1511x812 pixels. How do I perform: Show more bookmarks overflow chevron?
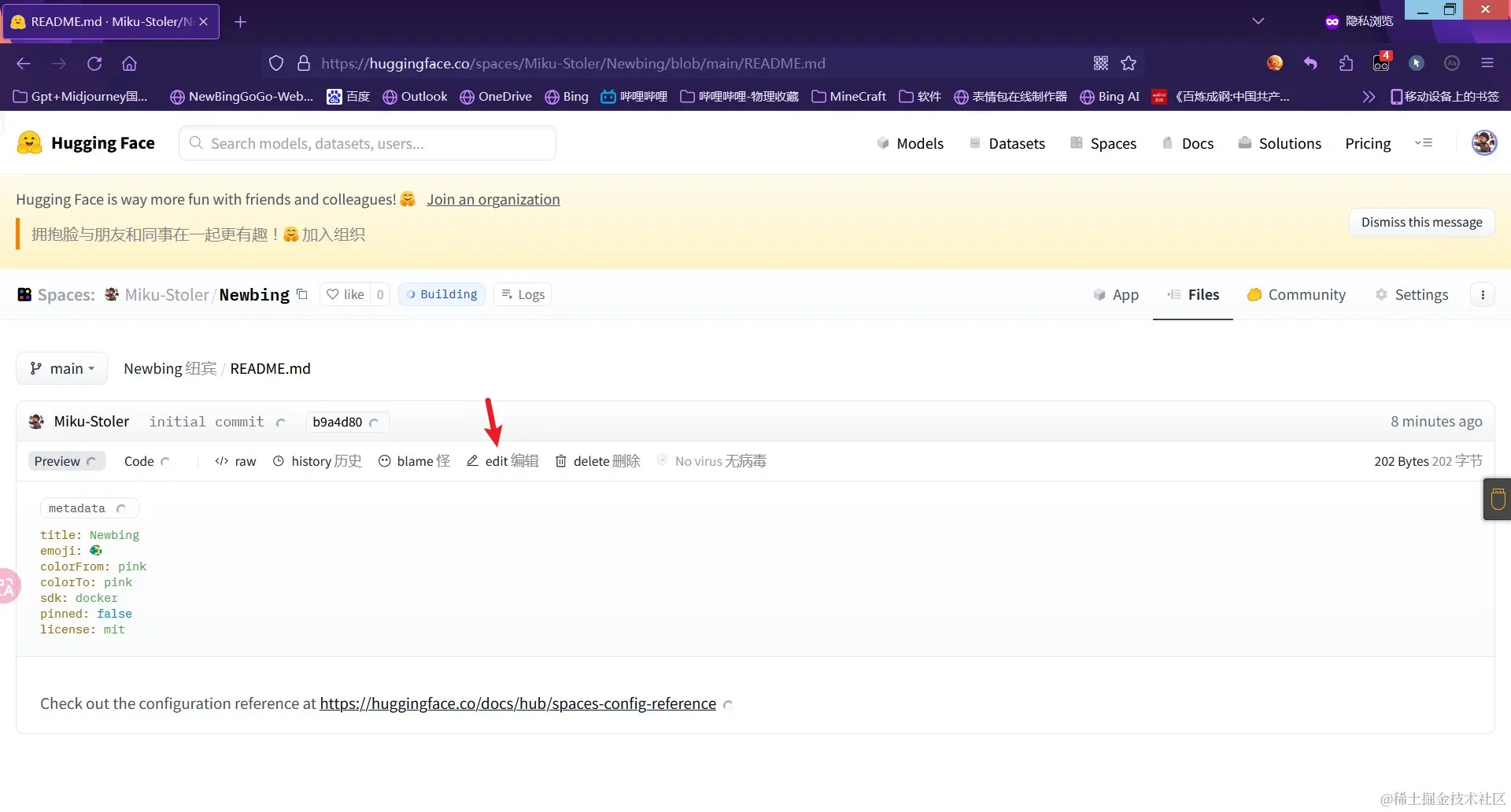coord(1369,97)
